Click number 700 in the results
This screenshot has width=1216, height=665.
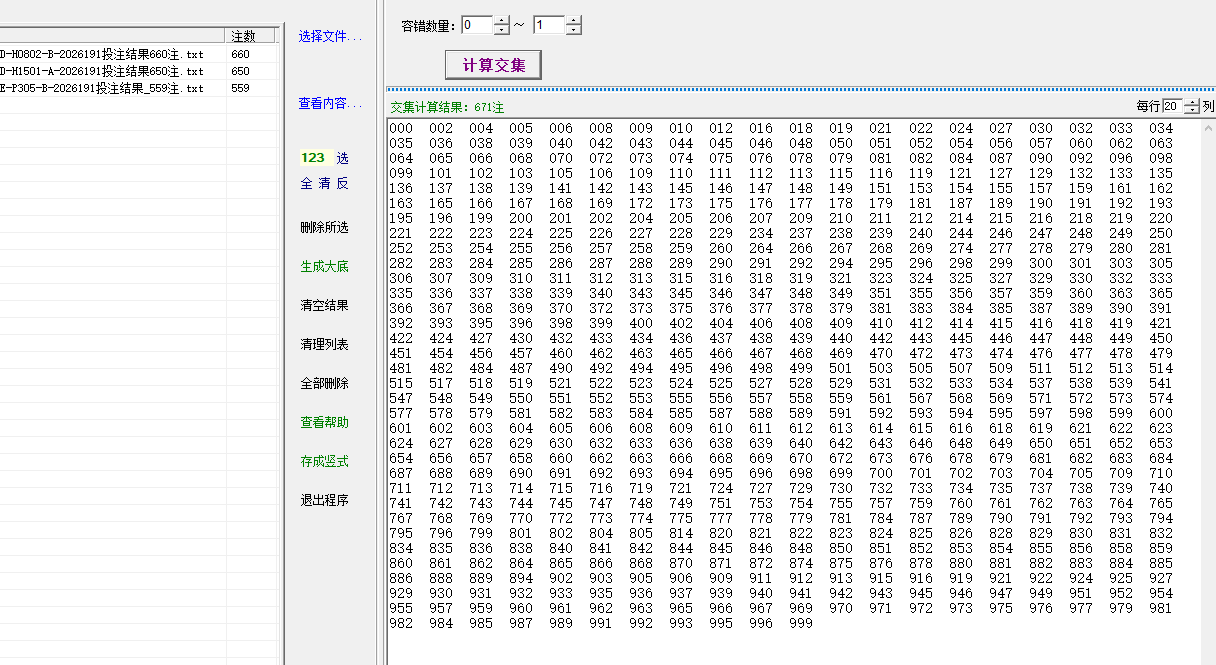[x=881, y=473]
